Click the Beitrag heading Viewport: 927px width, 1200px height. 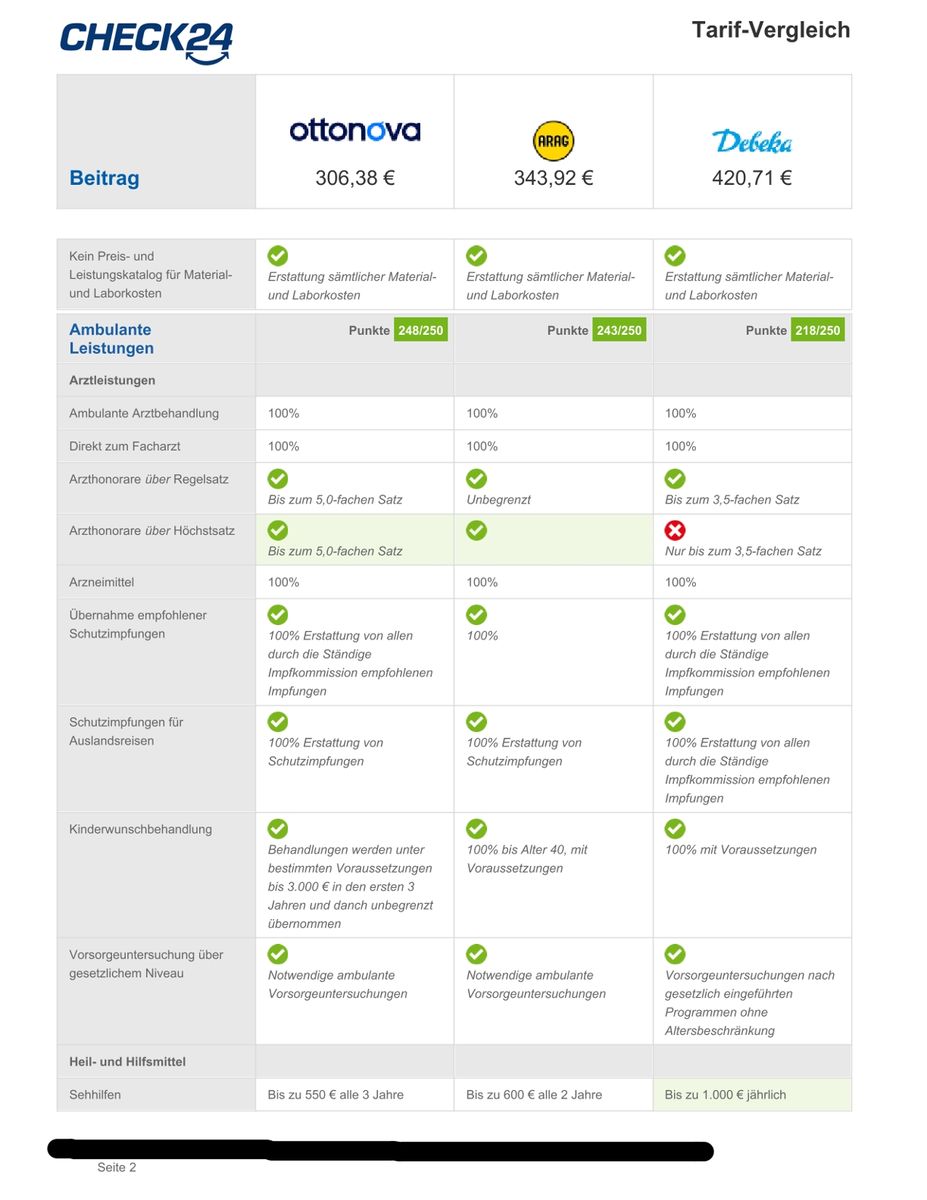[x=104, y=179]
